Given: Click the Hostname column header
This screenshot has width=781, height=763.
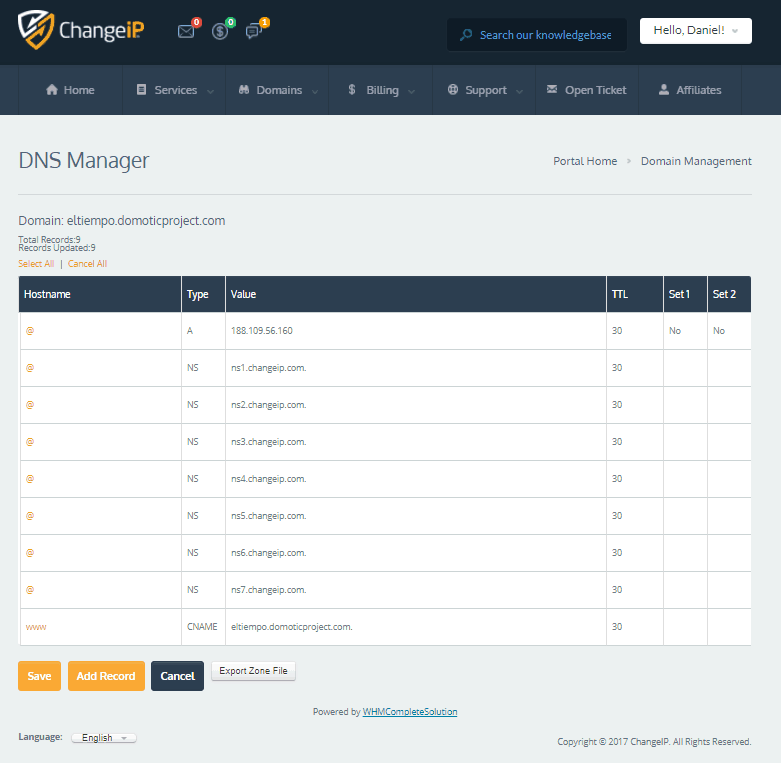Looking at the screenshot, I should pyautogui.click(x=100, y=294).
